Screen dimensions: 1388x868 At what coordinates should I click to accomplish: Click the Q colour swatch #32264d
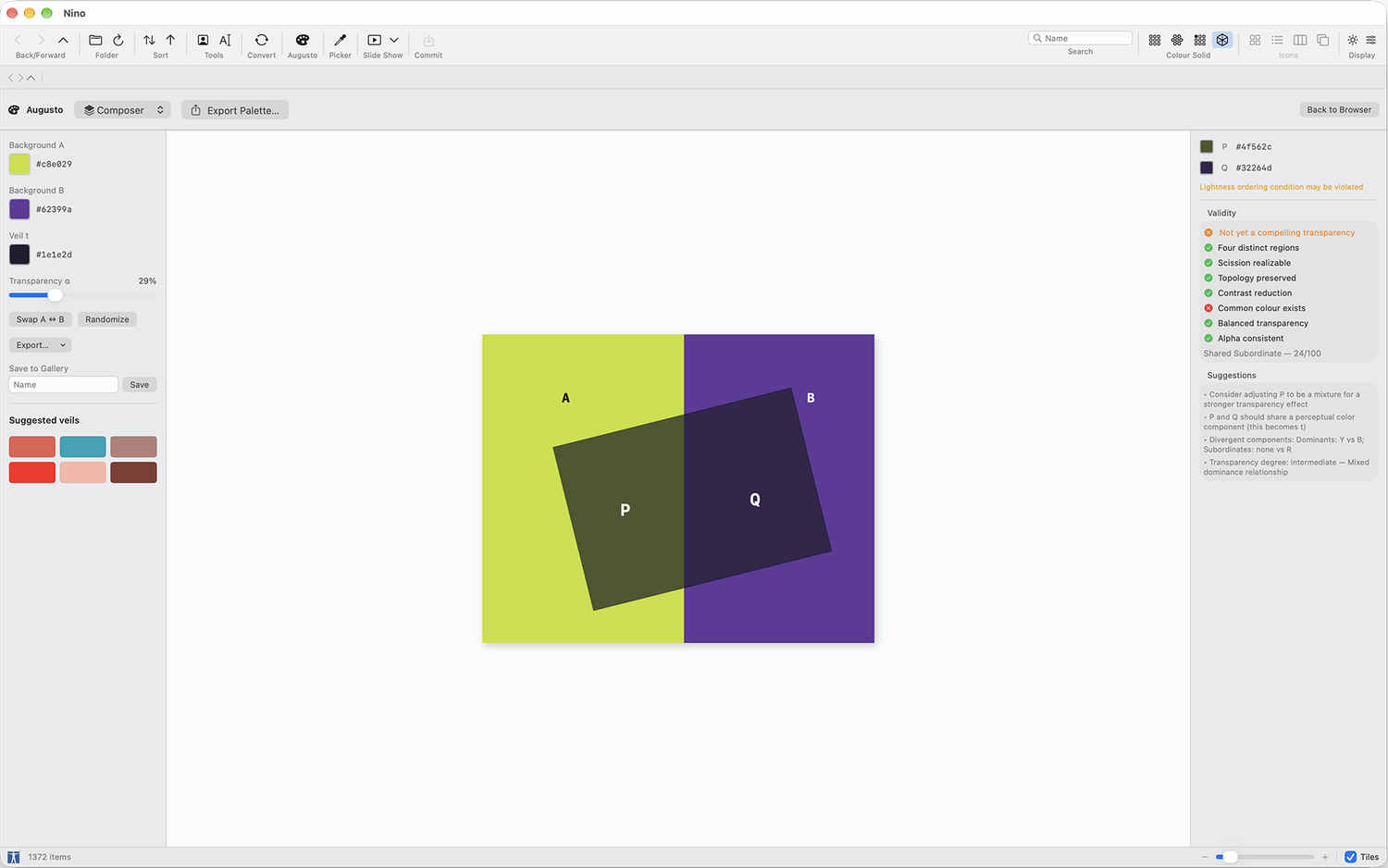tap(1207, 167)
